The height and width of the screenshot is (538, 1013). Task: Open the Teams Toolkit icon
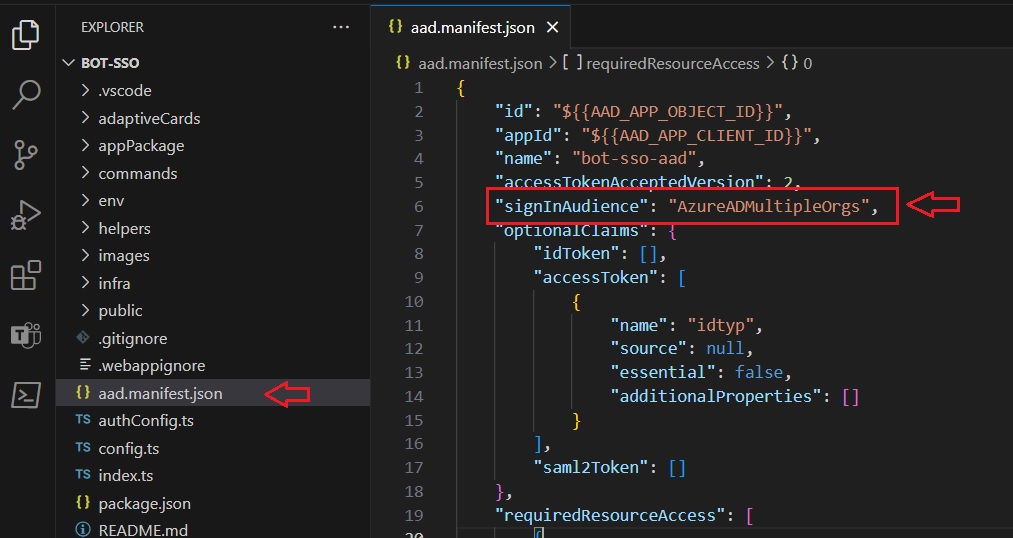25,335
